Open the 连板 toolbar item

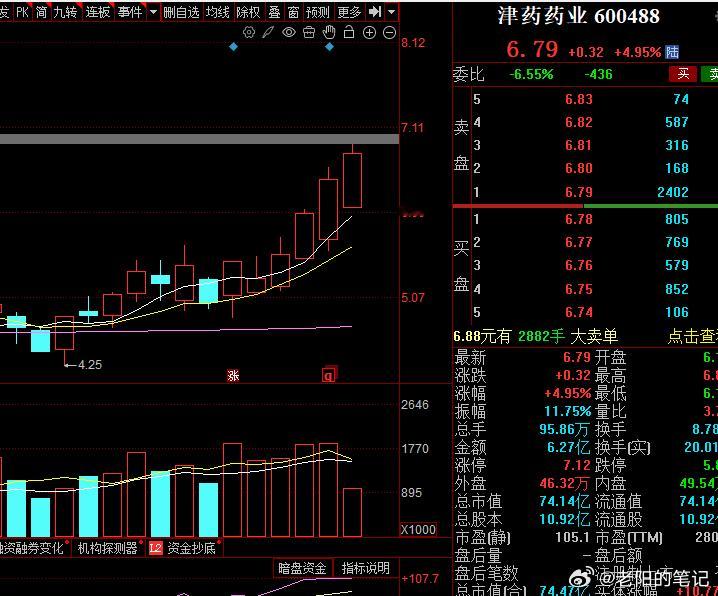point(98,12)
